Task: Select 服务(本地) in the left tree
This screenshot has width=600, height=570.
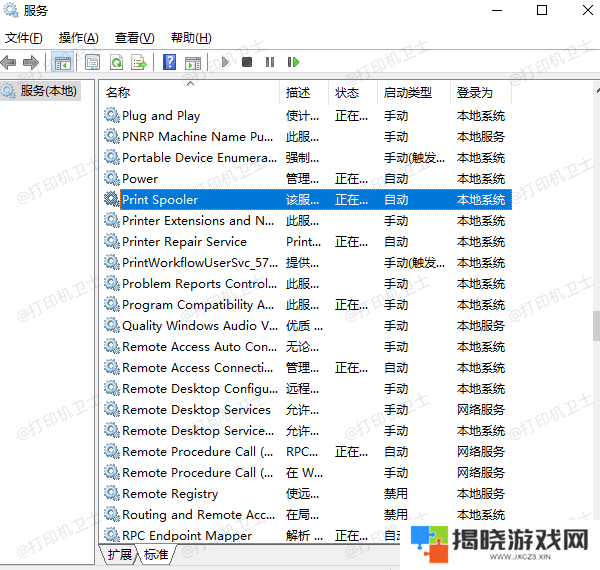Action: [x=41, y=91]
